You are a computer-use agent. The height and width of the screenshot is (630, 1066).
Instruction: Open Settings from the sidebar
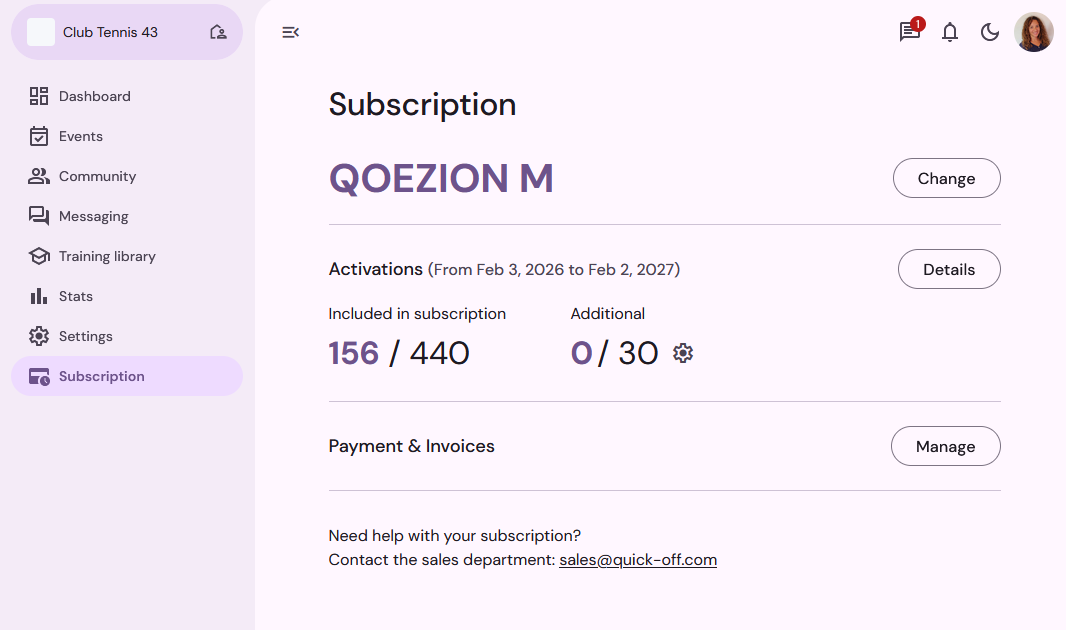click(85, 336)
